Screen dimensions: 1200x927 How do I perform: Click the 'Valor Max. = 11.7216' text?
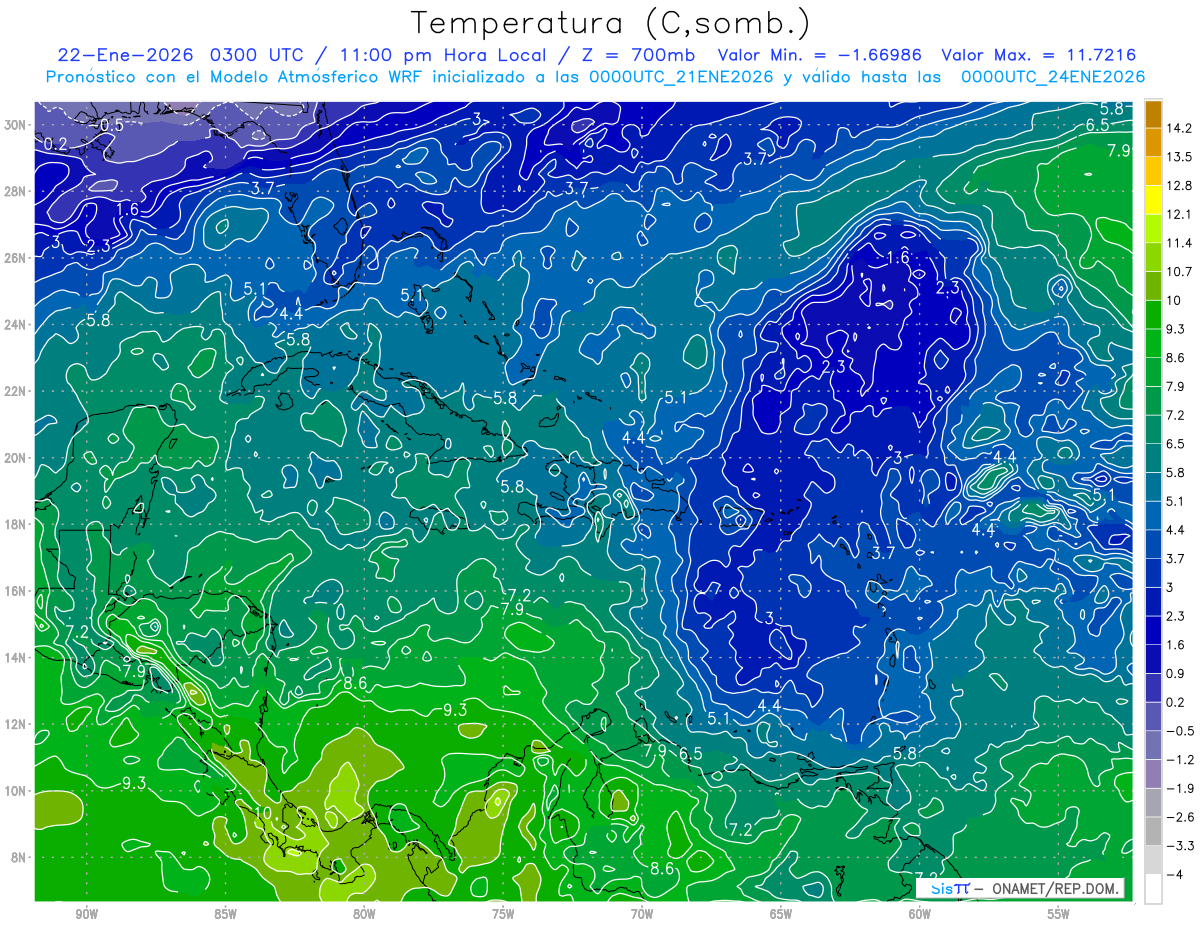1039,55
